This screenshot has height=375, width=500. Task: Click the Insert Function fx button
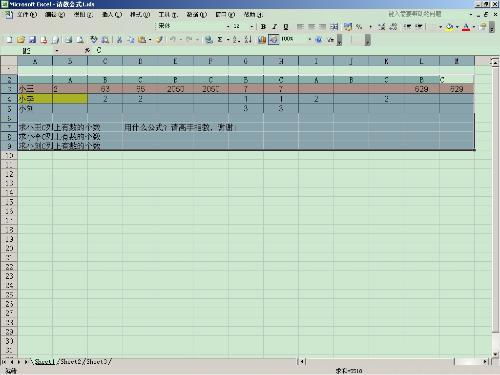point(87,50)
